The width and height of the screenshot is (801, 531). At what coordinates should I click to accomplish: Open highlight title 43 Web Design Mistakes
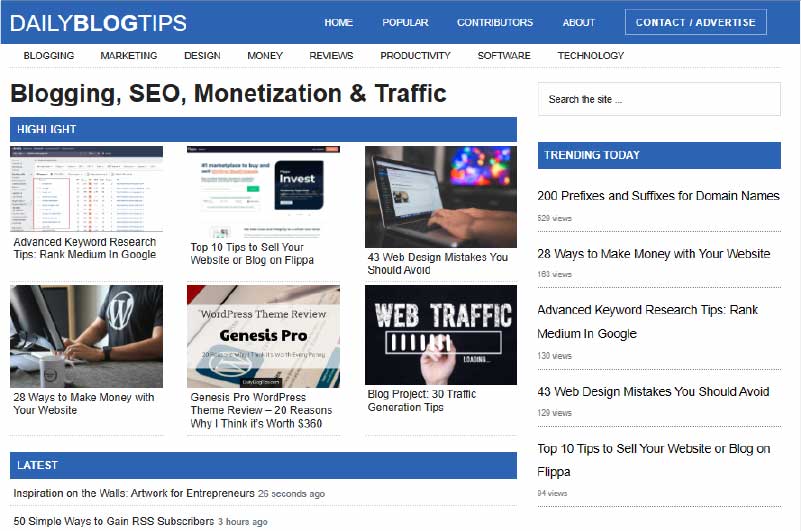point(438,263)
